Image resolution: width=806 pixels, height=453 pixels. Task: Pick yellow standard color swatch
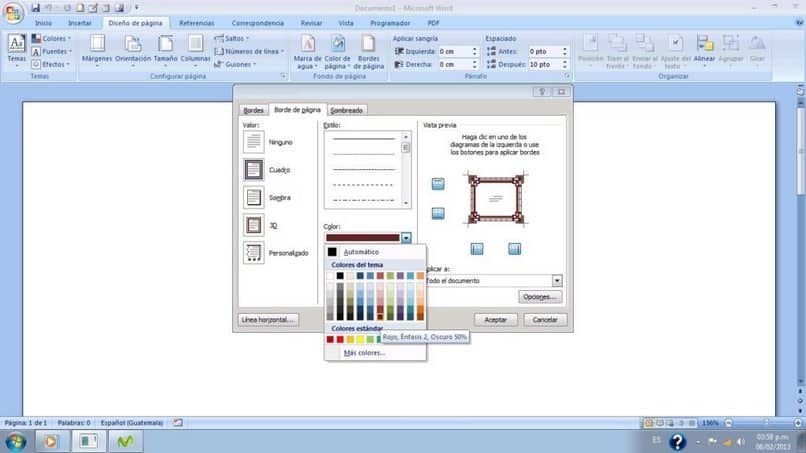[360, 339]
